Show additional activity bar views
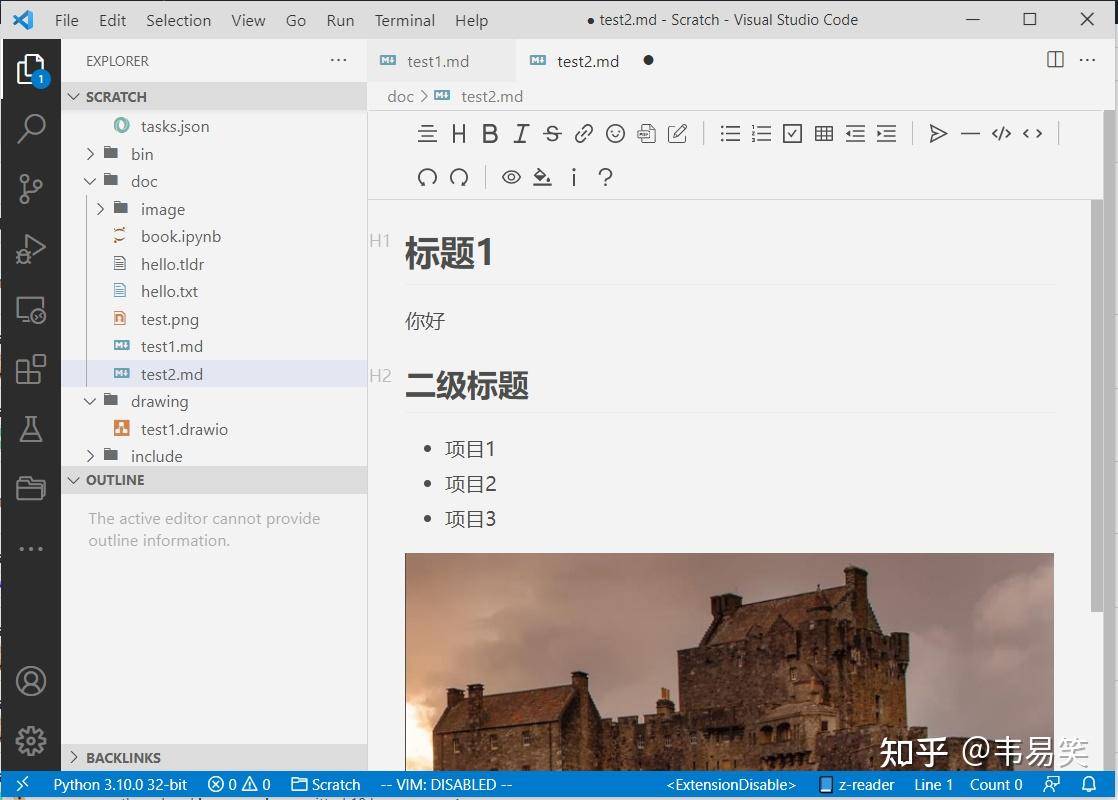 (x=31, y=549)
